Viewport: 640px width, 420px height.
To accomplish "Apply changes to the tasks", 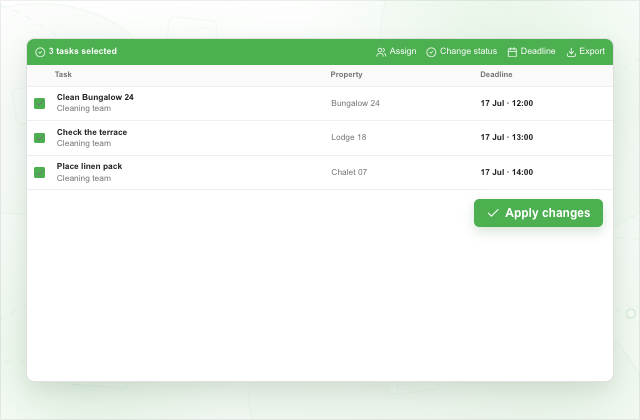I will [538, 213].
